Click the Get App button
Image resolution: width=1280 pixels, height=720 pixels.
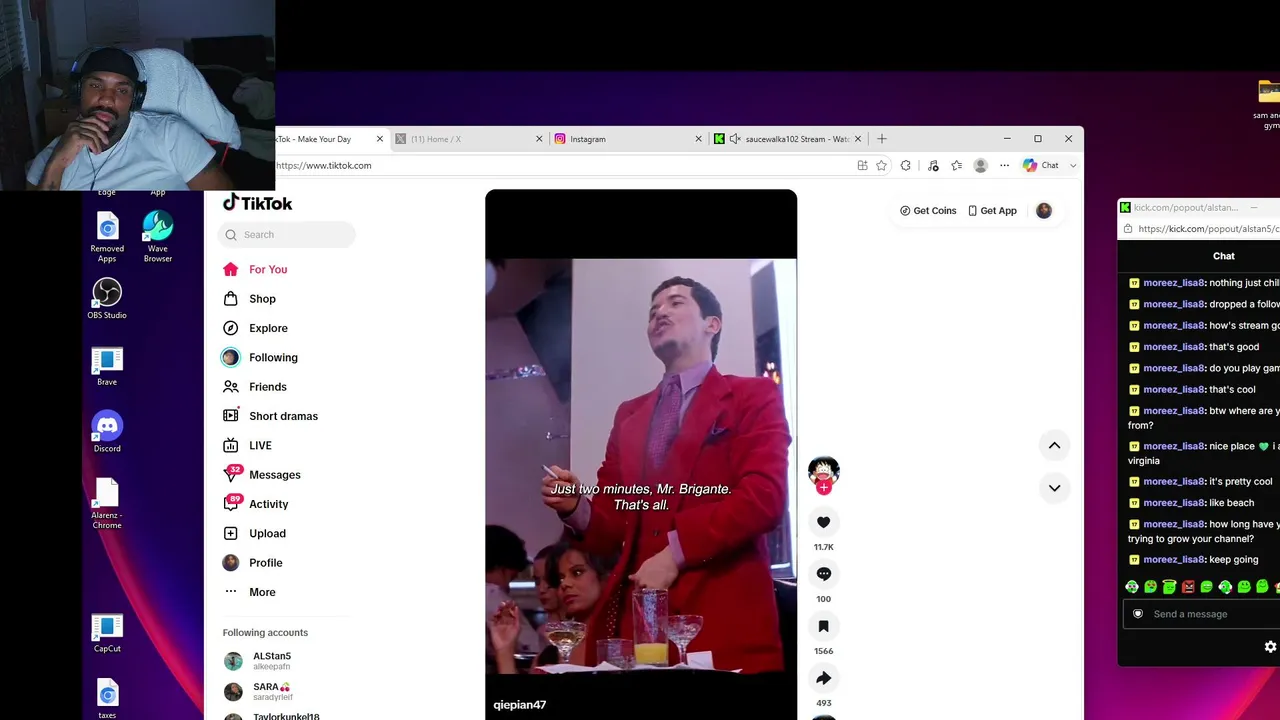click(x=992, y=211)
